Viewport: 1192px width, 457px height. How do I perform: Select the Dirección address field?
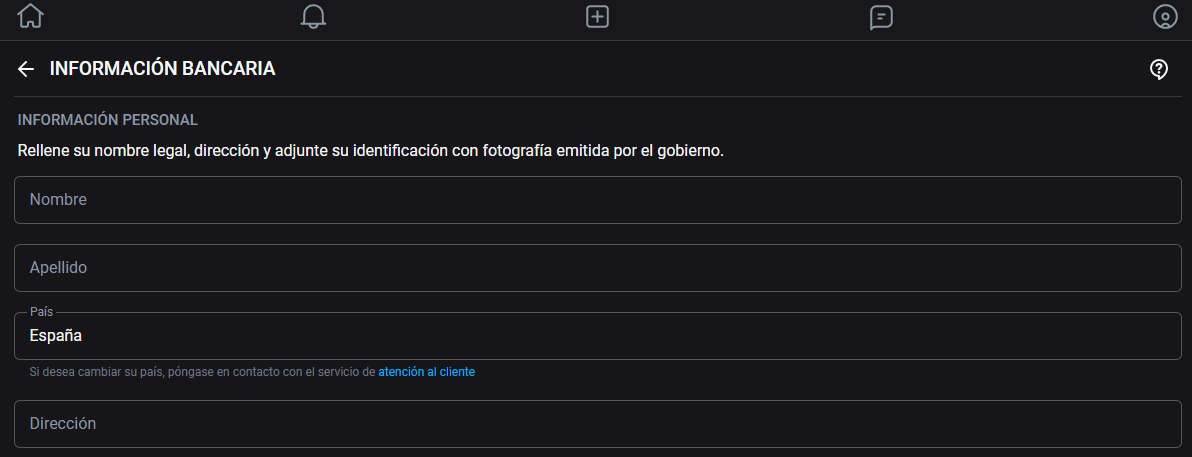click(598, 424)
